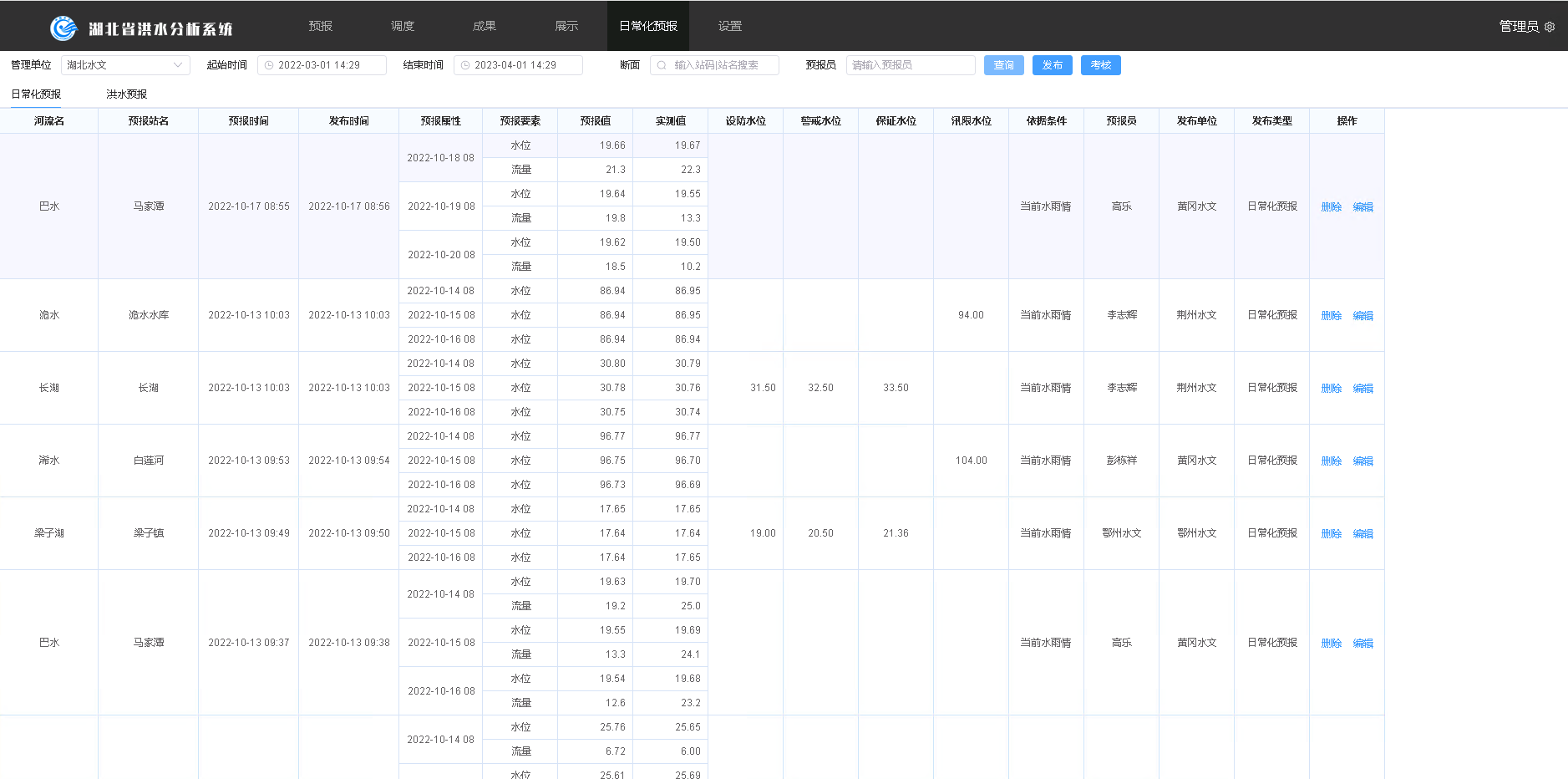The width and height of the screenshot is (1568, 779).
Task: Click the 预报值 column header
Action: click(x=596, y=121)
